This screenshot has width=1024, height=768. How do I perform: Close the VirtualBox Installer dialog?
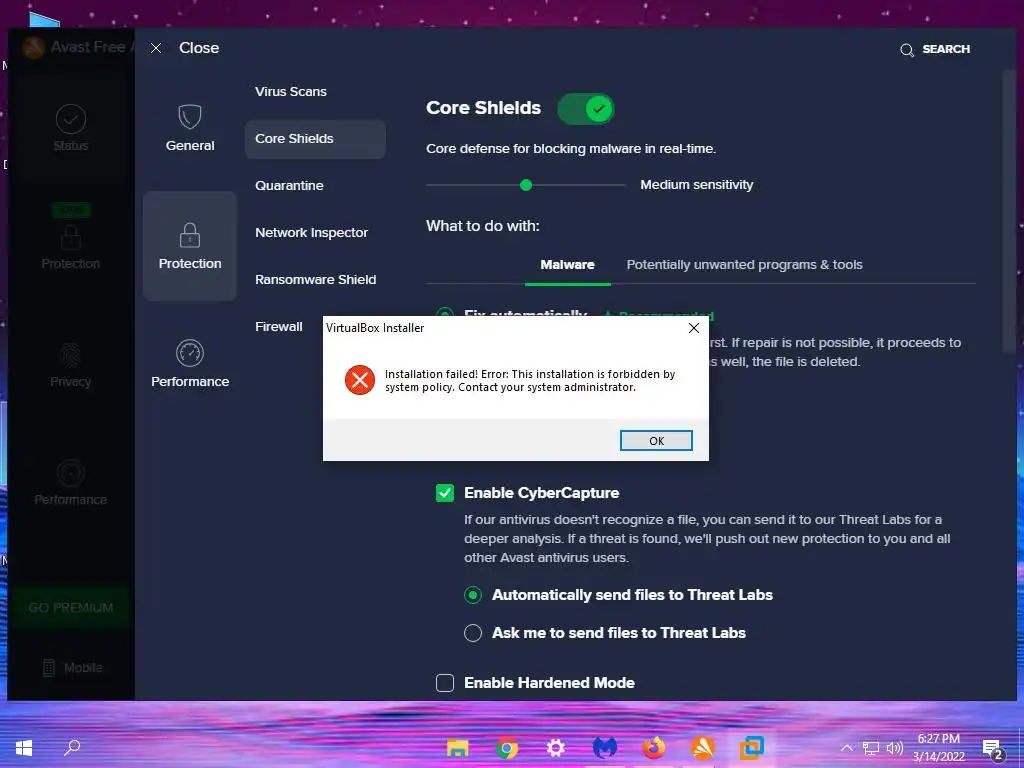pyautogui.click(x=694, y=328)
